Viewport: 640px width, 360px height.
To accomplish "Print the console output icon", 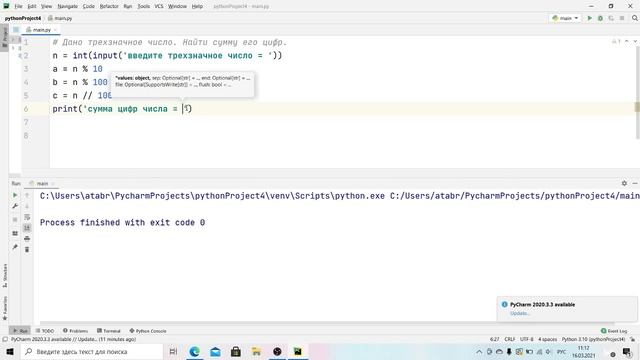I will (27, 238).
